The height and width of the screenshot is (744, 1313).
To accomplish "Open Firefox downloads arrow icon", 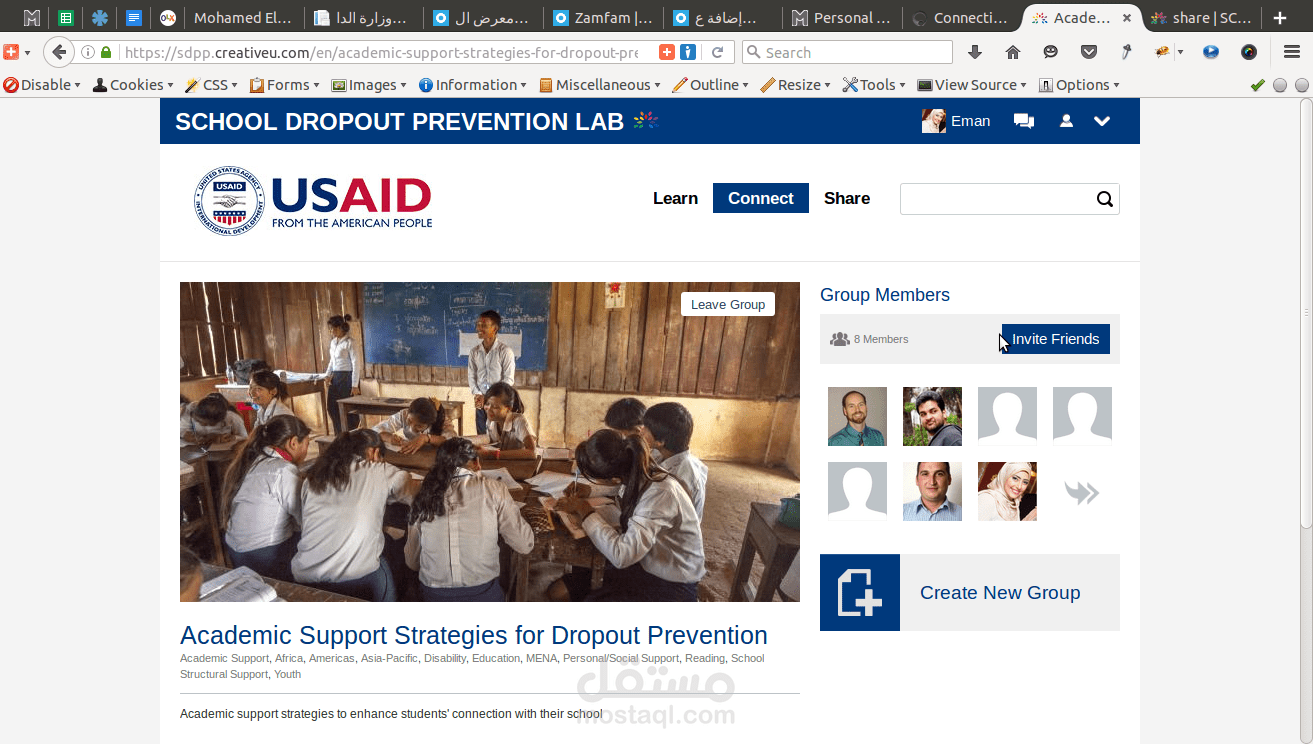I will tap(975, 52).
